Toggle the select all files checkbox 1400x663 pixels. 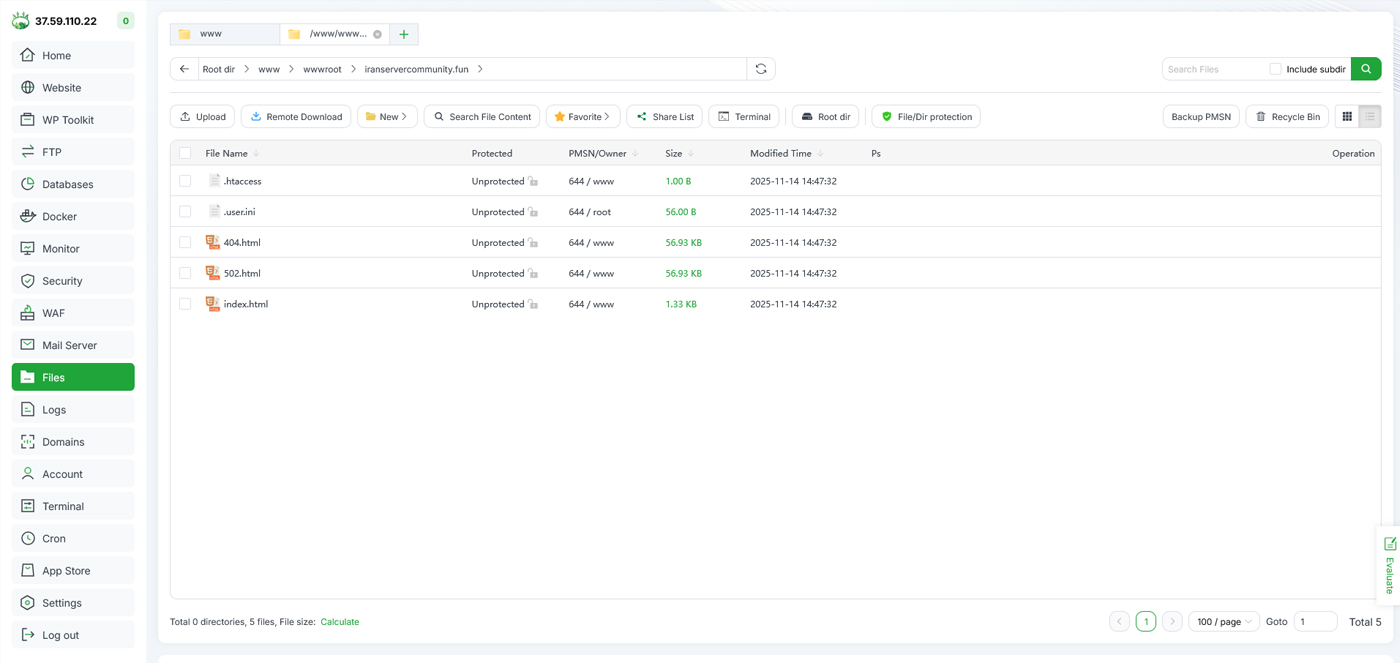tap(185, 153)
